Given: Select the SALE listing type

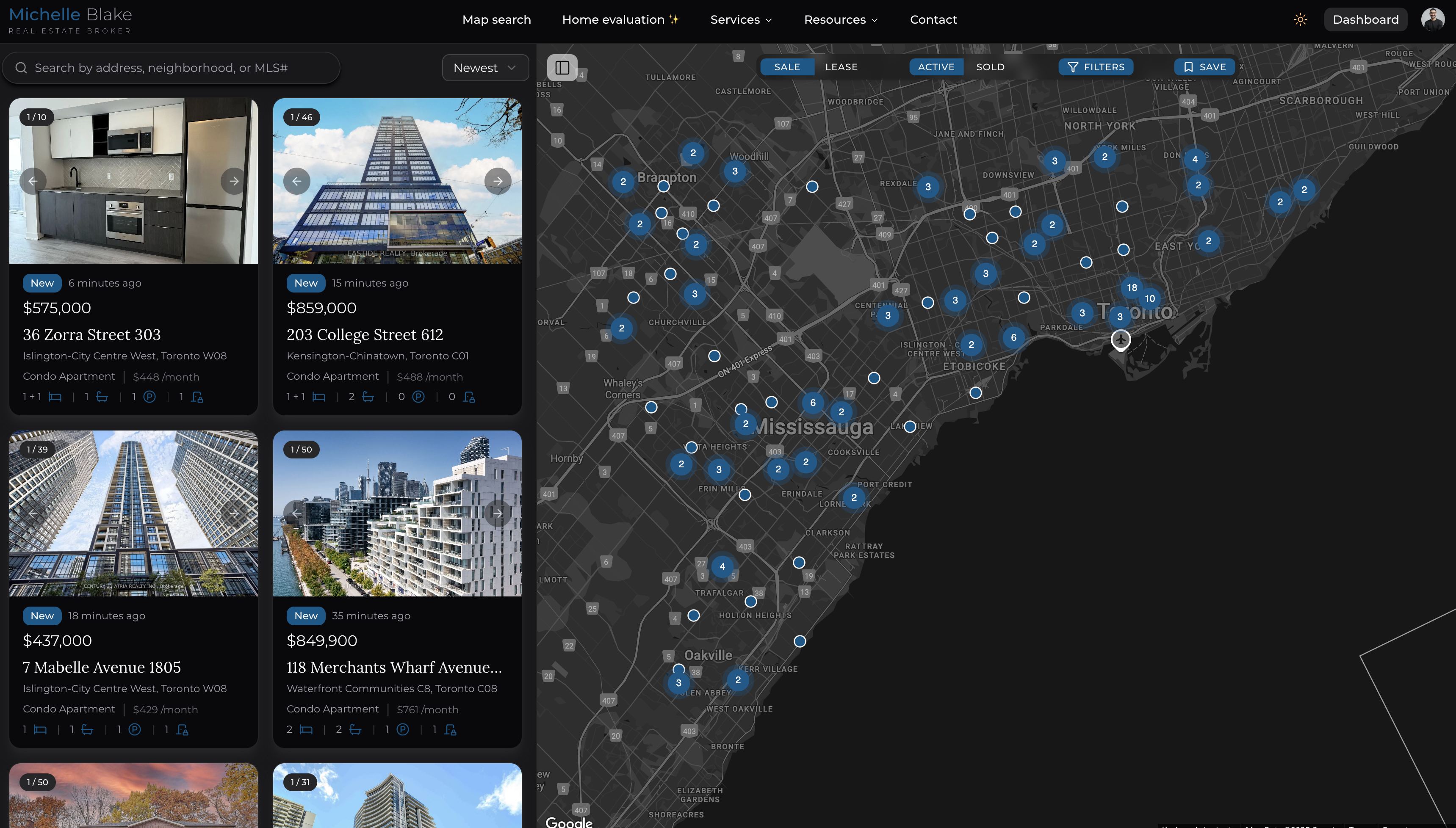Looking at the screenshot, I should (x=787, y=67).
